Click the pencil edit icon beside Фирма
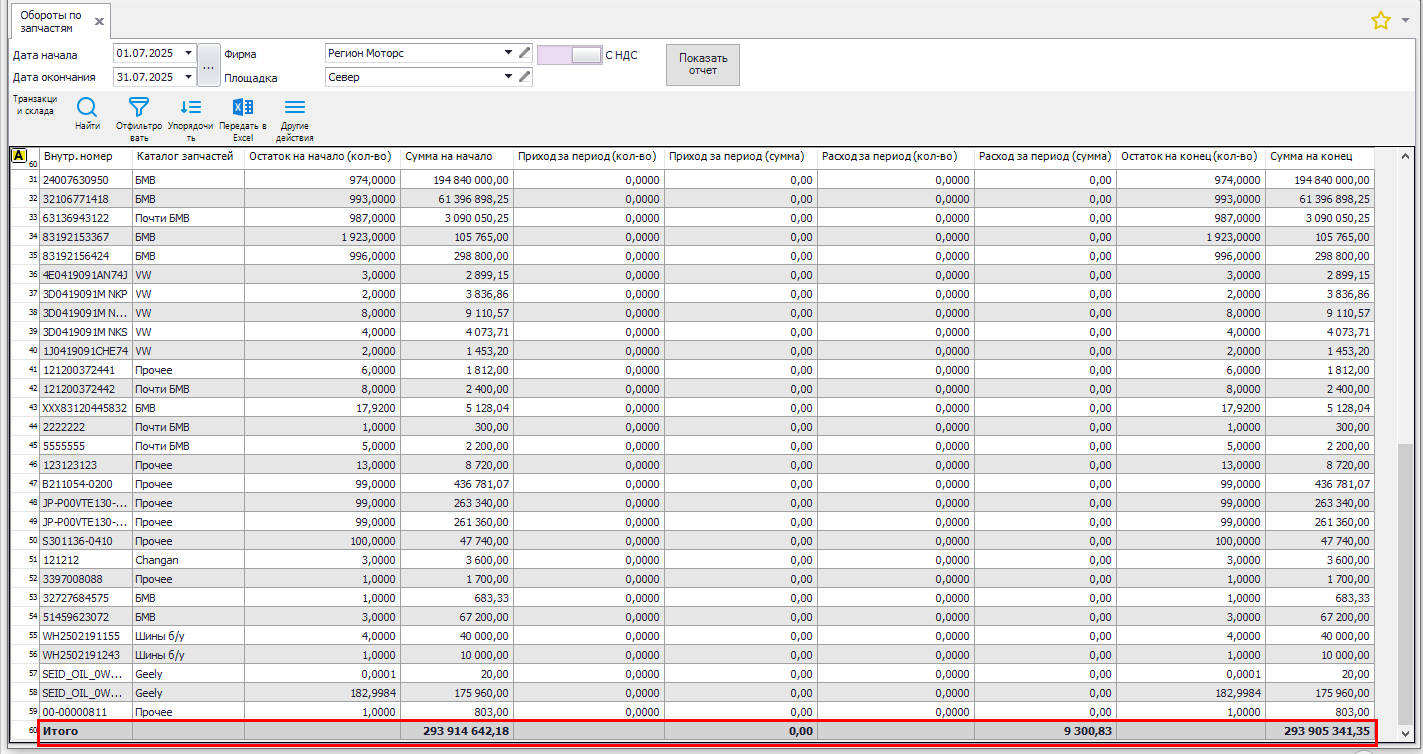The height and width of the screenshot is (754, 1423). pos(525,53)
